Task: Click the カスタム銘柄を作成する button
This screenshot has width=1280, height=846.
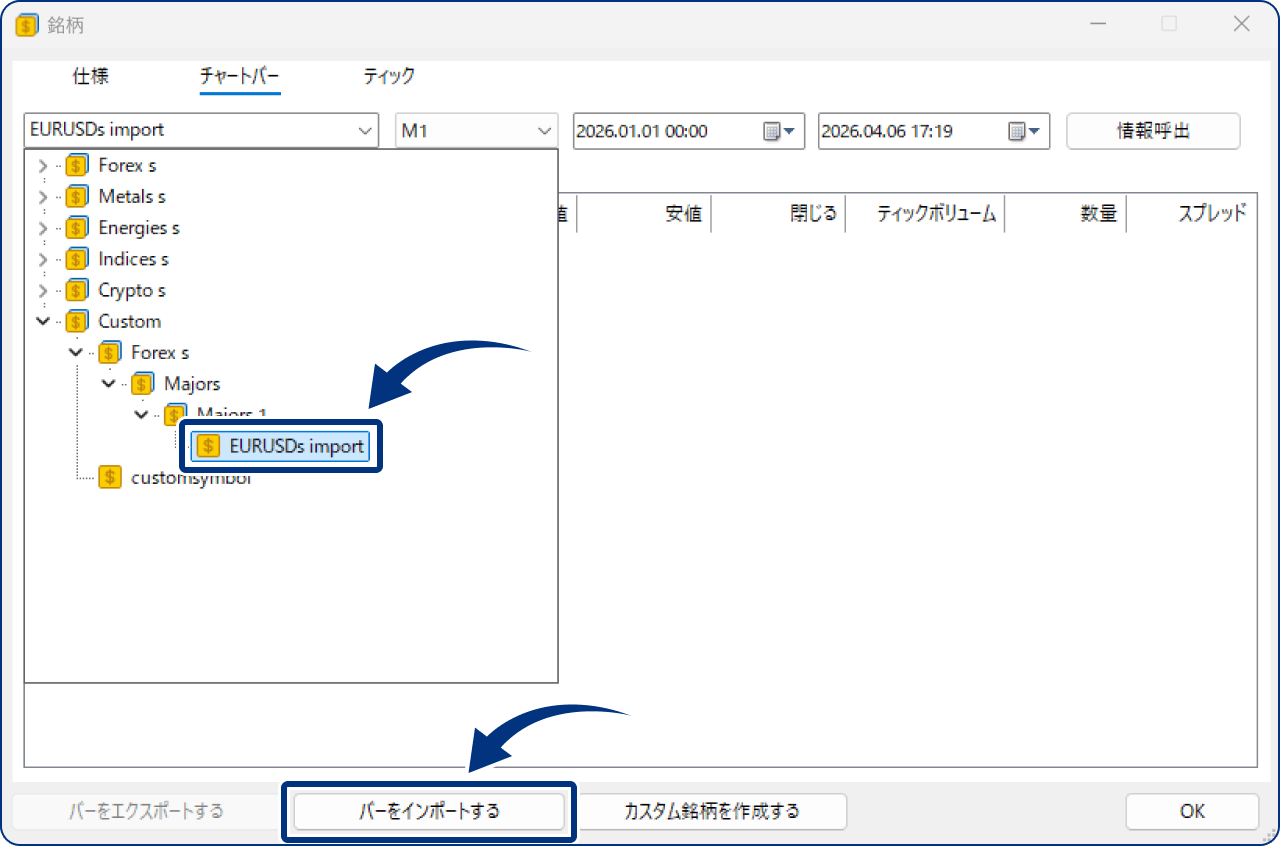Action: 711,811
